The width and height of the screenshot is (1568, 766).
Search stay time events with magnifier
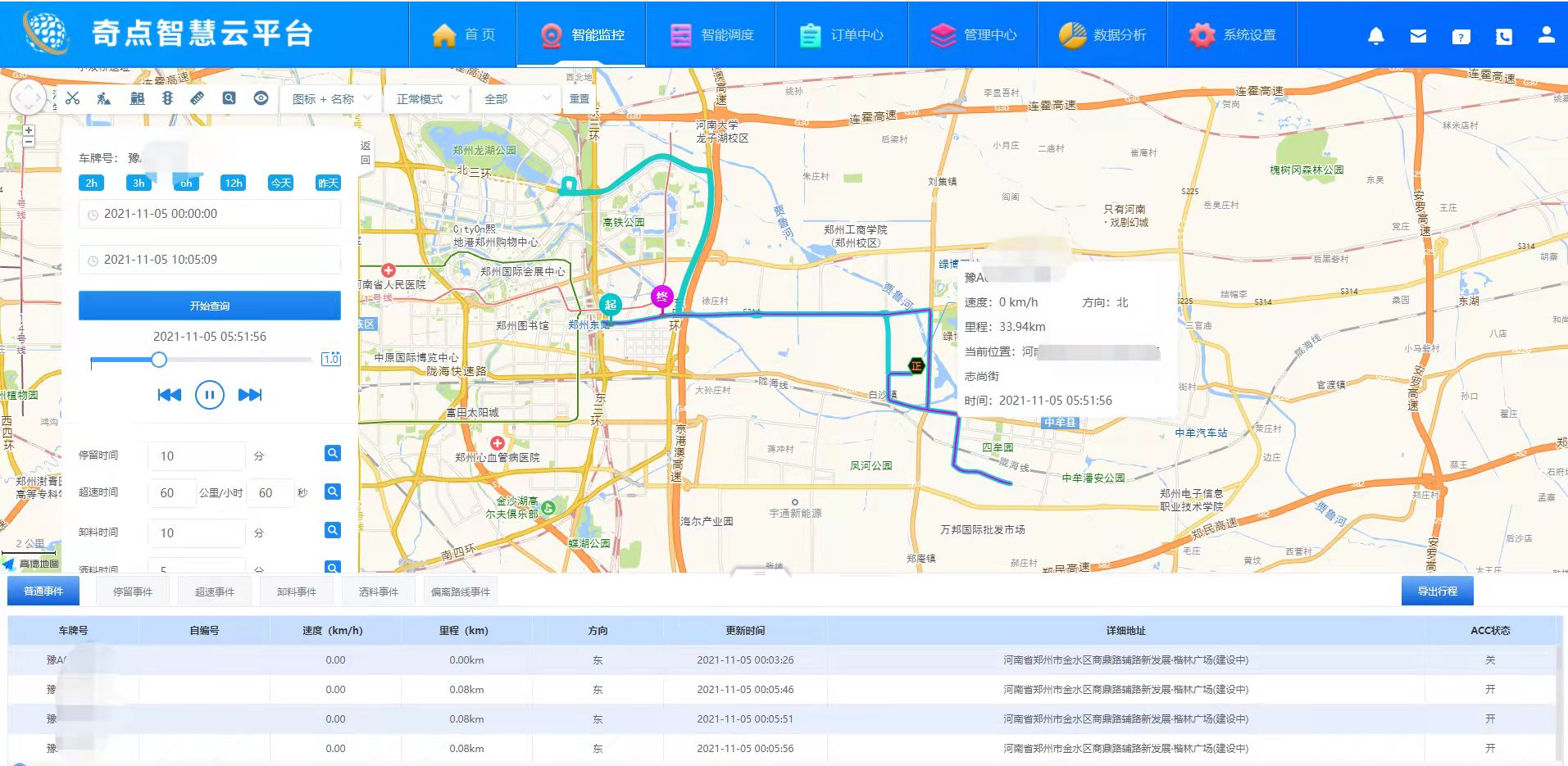[x=333, y=453]
